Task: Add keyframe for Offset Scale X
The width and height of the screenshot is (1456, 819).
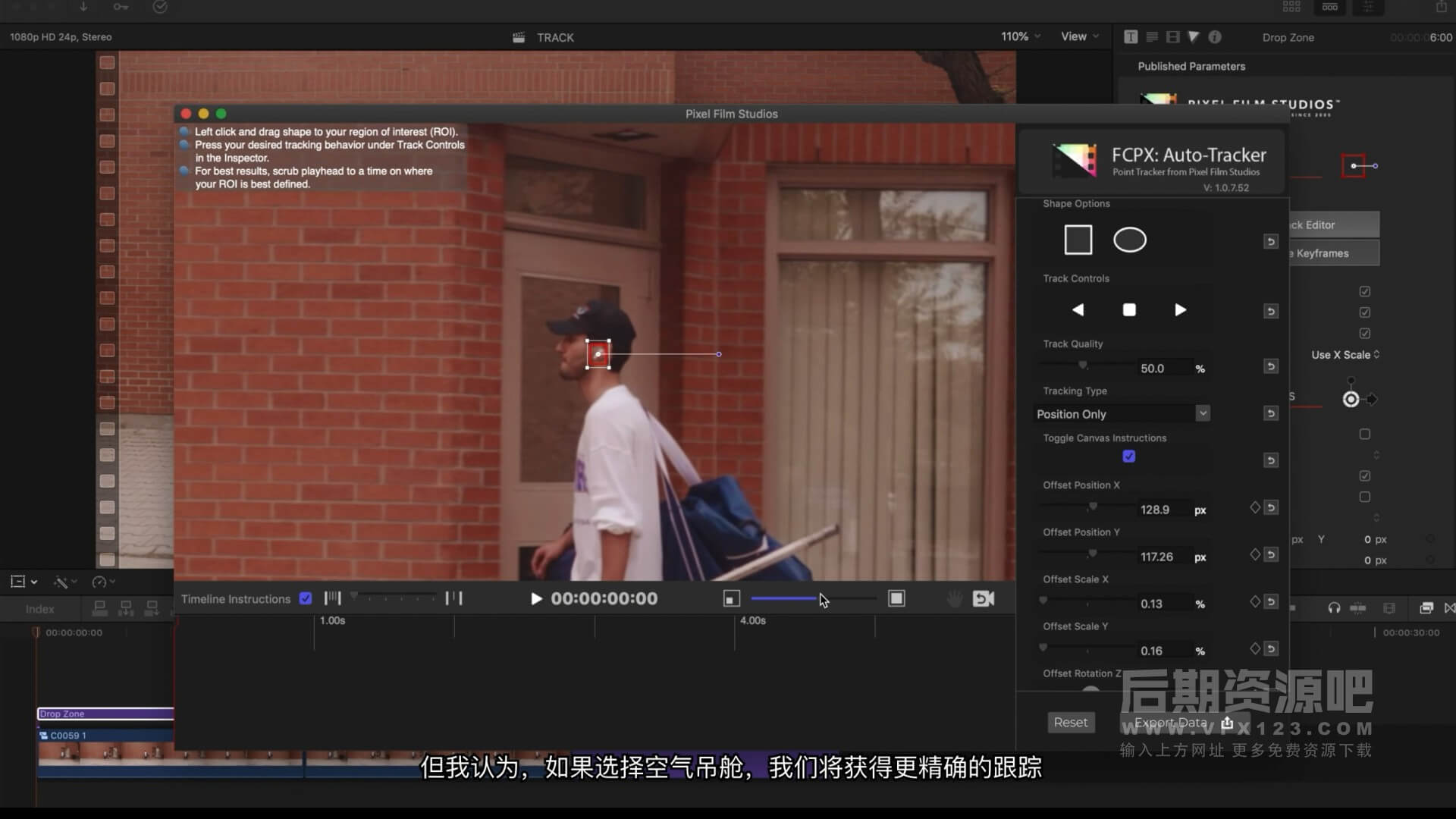Action: point(1255,601)
